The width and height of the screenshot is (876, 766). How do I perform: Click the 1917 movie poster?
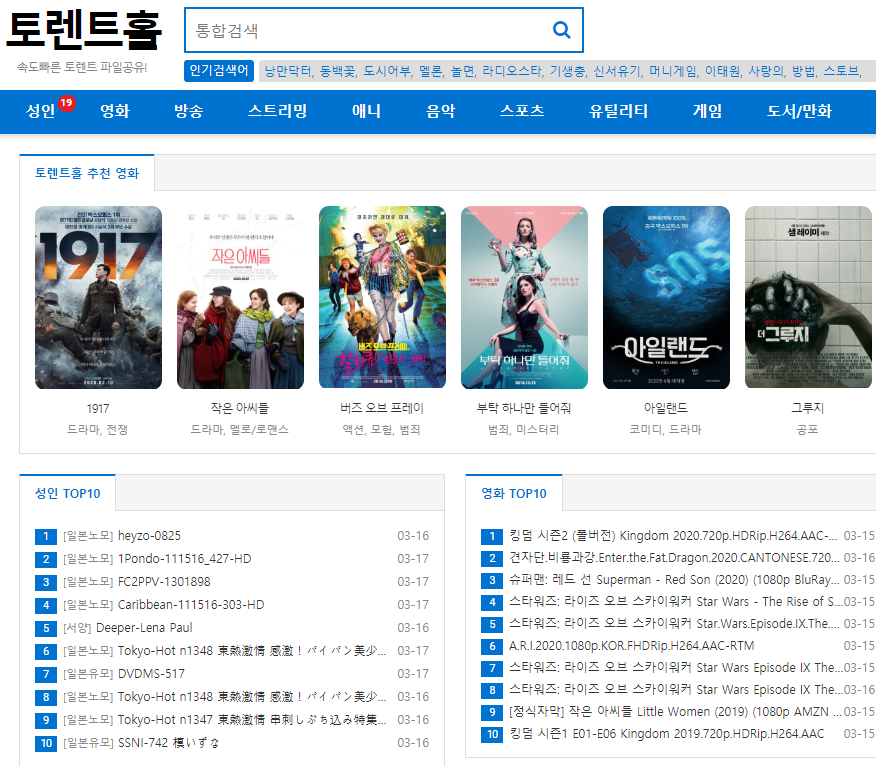pyautogui.click(x=98, y=297)
